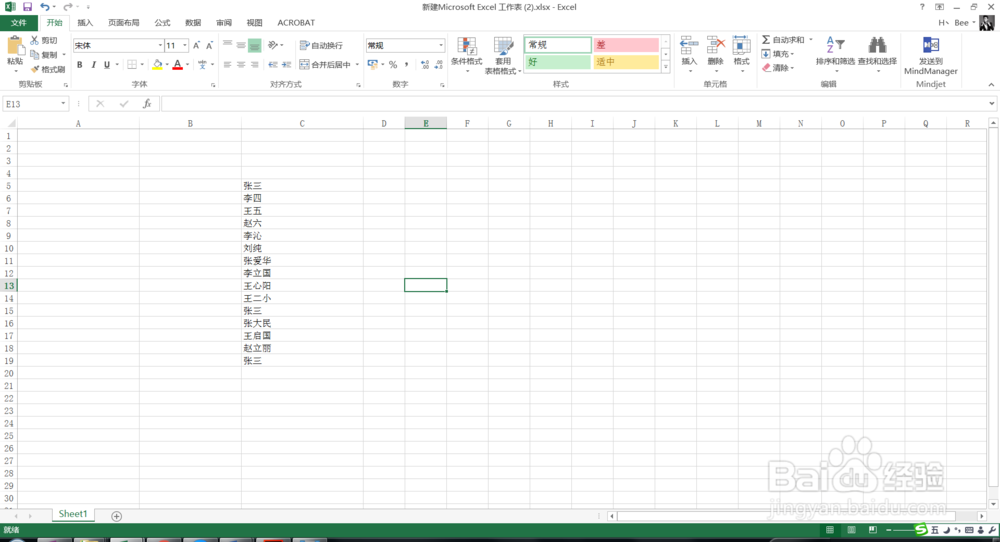The width and height of the screenshot is (1000, 542).
Task: Open font color dropdown arrow
Action: (188, 64)
